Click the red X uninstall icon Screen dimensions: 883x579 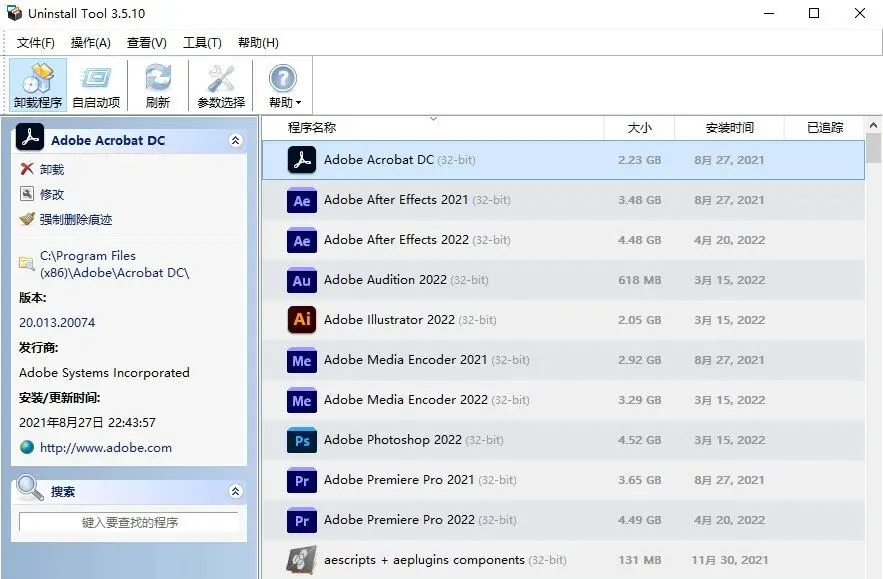(x=26, y=169)
